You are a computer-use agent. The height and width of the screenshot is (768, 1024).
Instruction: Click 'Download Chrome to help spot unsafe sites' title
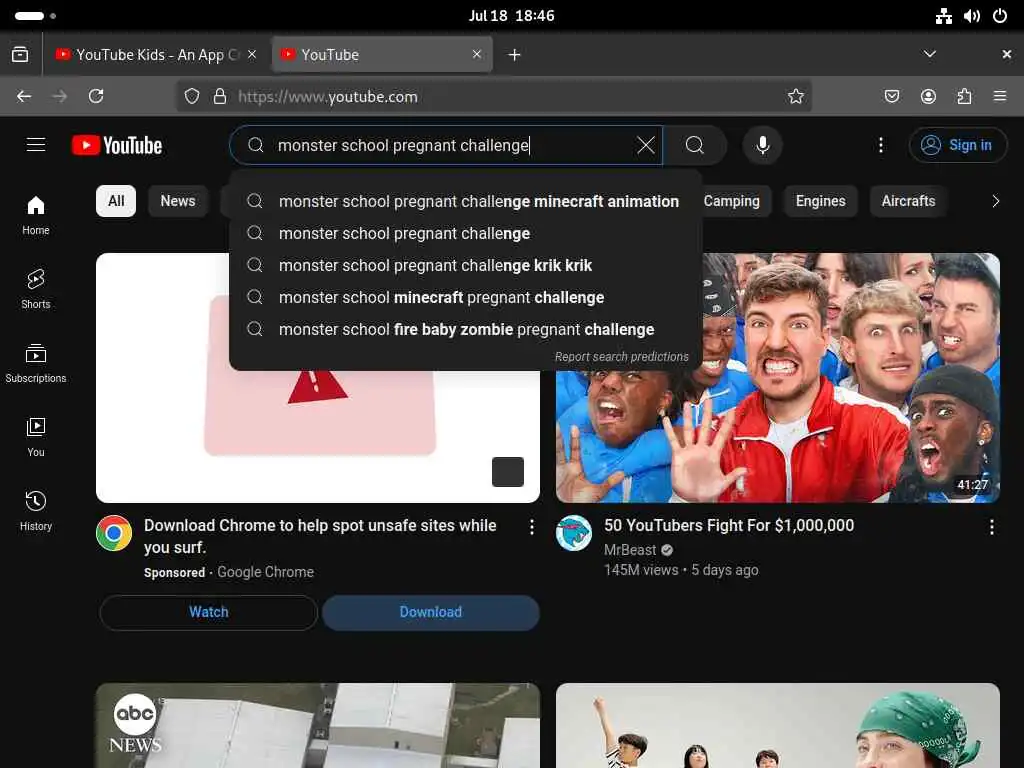pos(320,536)
